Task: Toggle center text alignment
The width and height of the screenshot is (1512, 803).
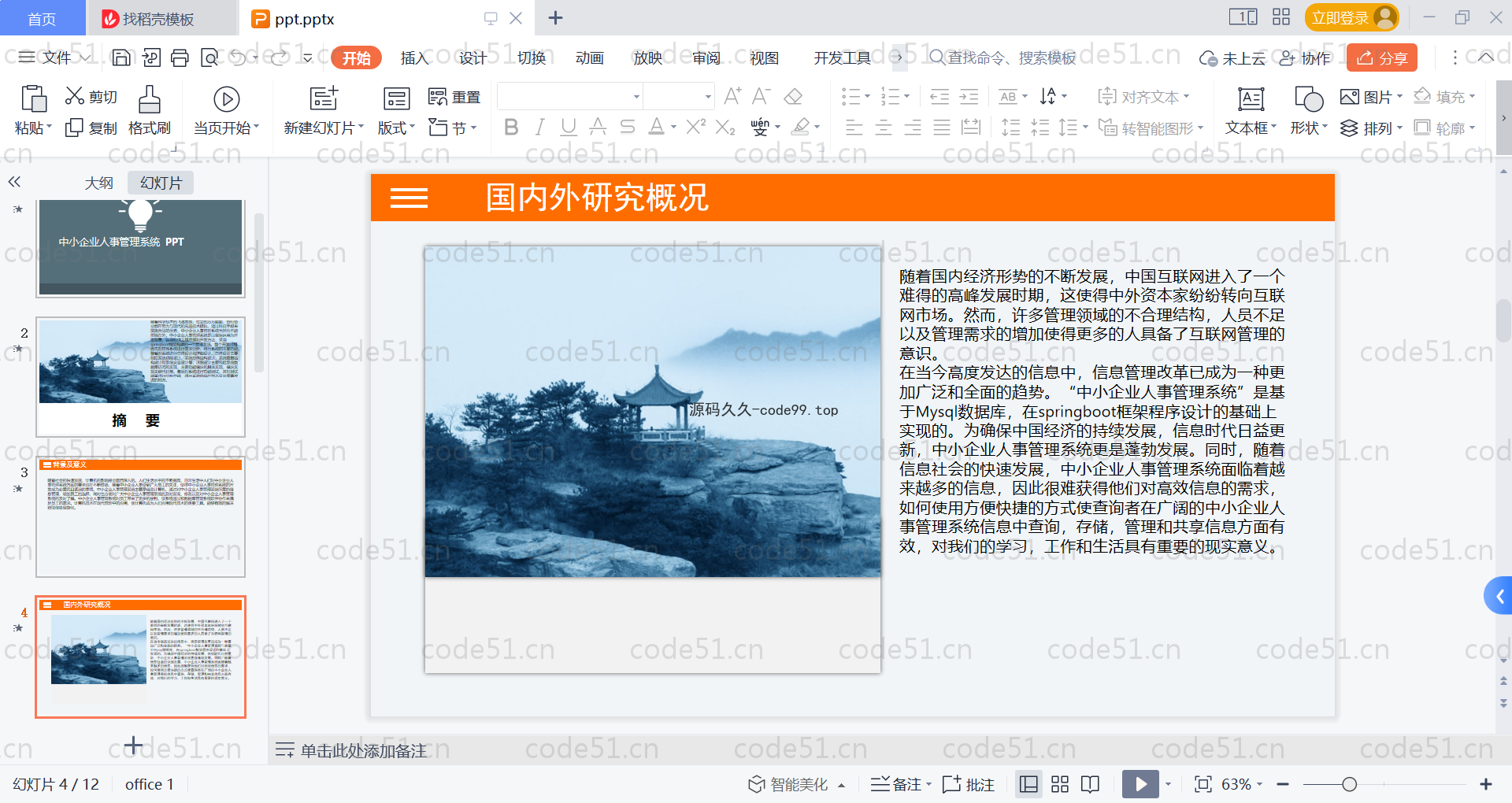Action: (883, 128)
